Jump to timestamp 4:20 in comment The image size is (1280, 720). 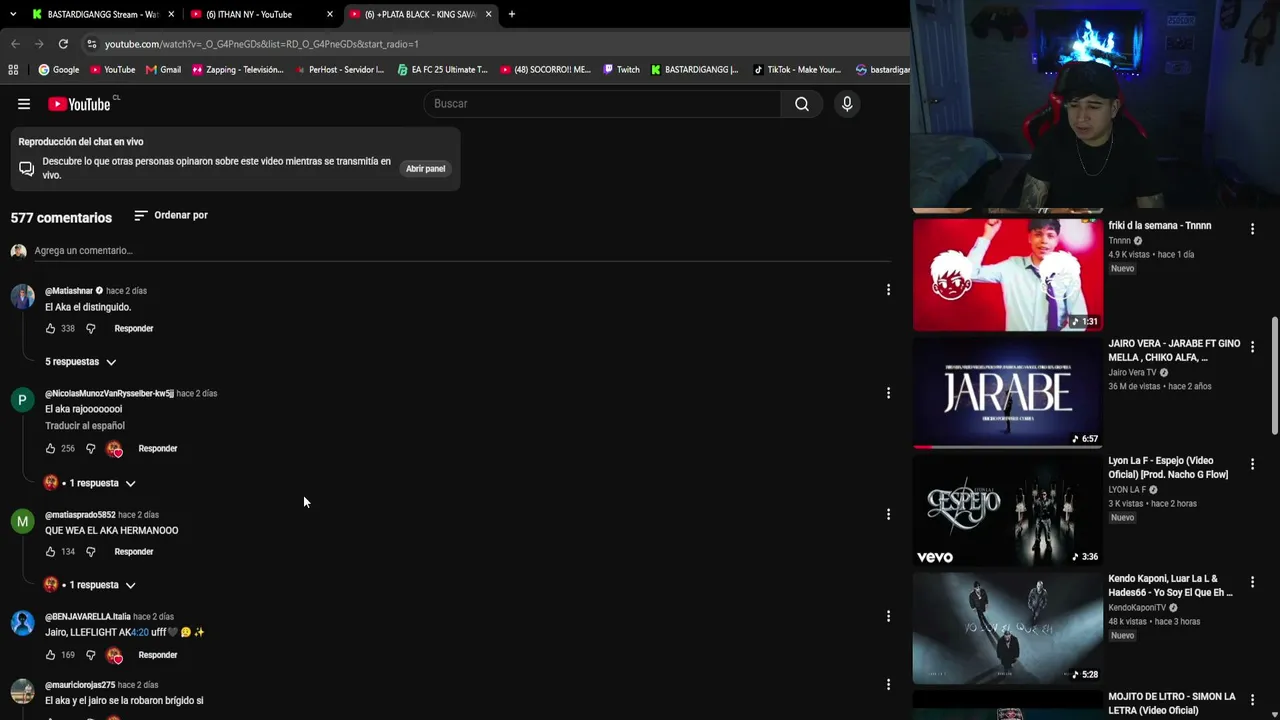tap(140, 632)
